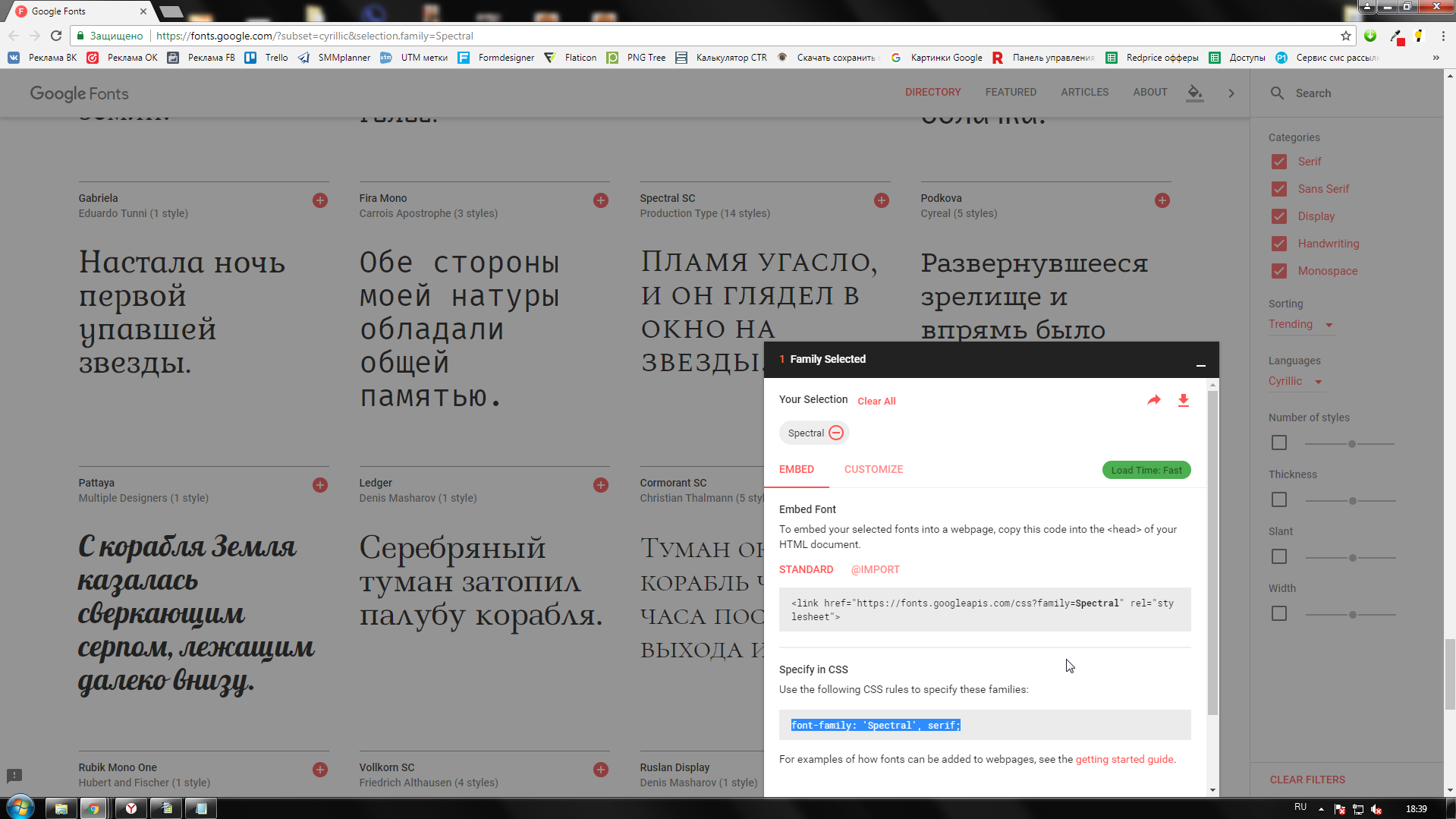
Task: Click the green download extension icon
Action: (x=1370, y=36)
